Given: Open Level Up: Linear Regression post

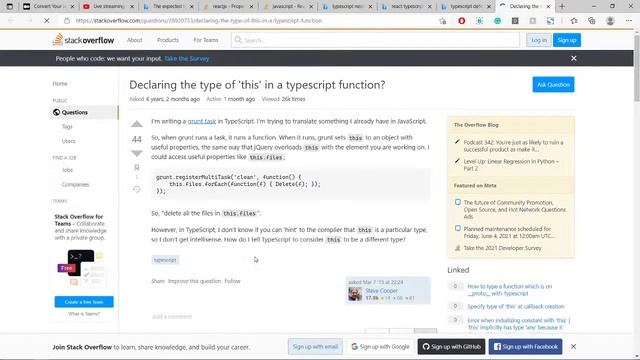Looking at the screenshot, I should coord(511,164).
